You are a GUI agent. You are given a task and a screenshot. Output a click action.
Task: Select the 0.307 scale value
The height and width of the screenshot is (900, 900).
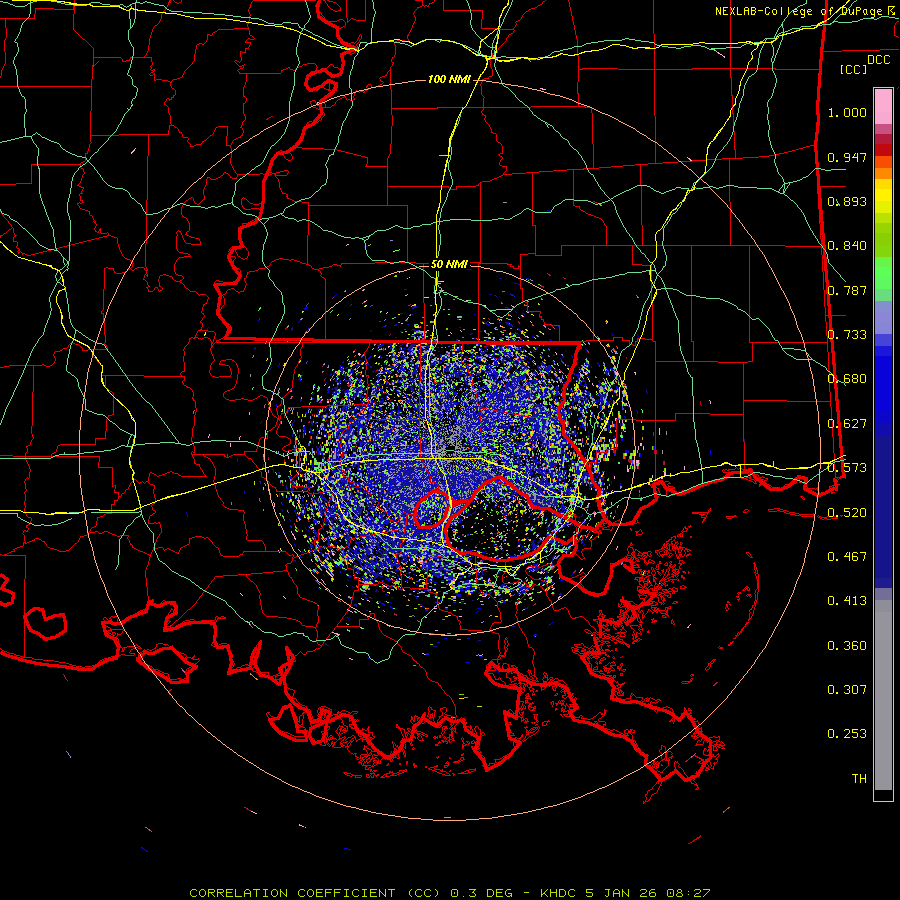click(x=847, y=690)
